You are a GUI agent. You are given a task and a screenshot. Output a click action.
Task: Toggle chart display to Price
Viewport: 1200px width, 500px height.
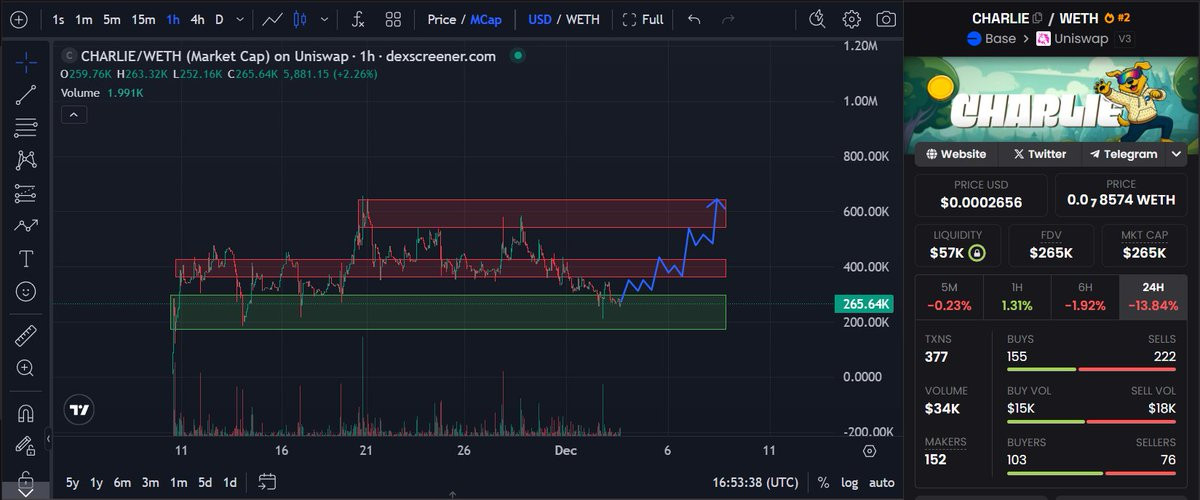pyautogui.click(x=442, y=19)
